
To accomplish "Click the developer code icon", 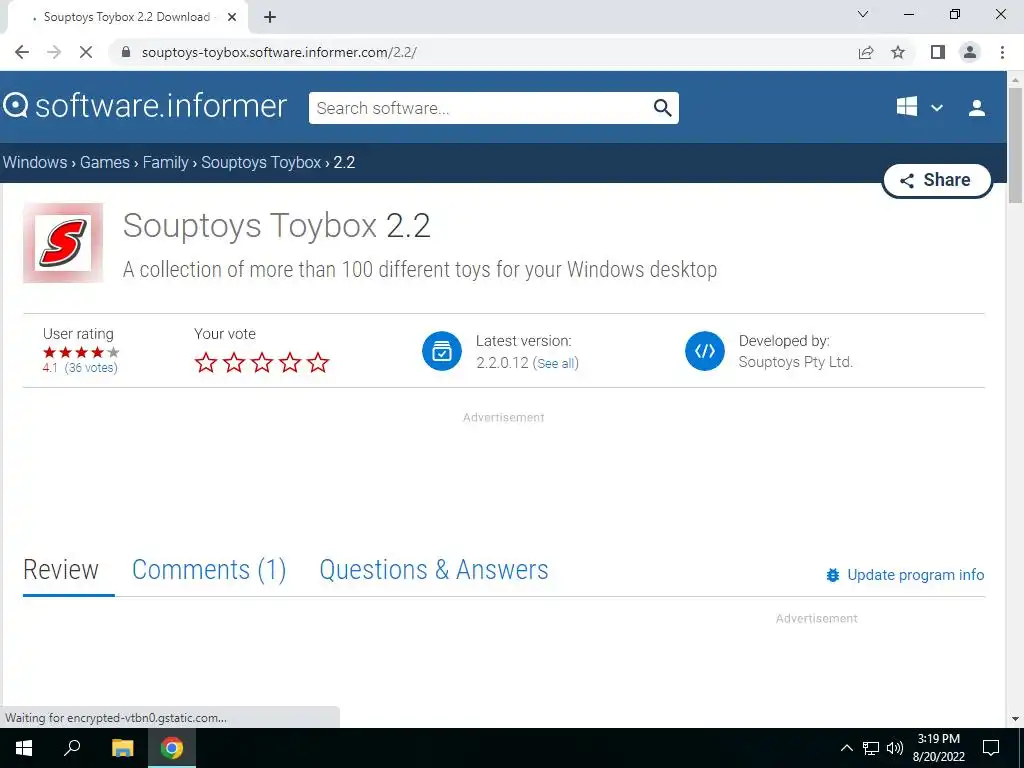I will click(705, 351).
